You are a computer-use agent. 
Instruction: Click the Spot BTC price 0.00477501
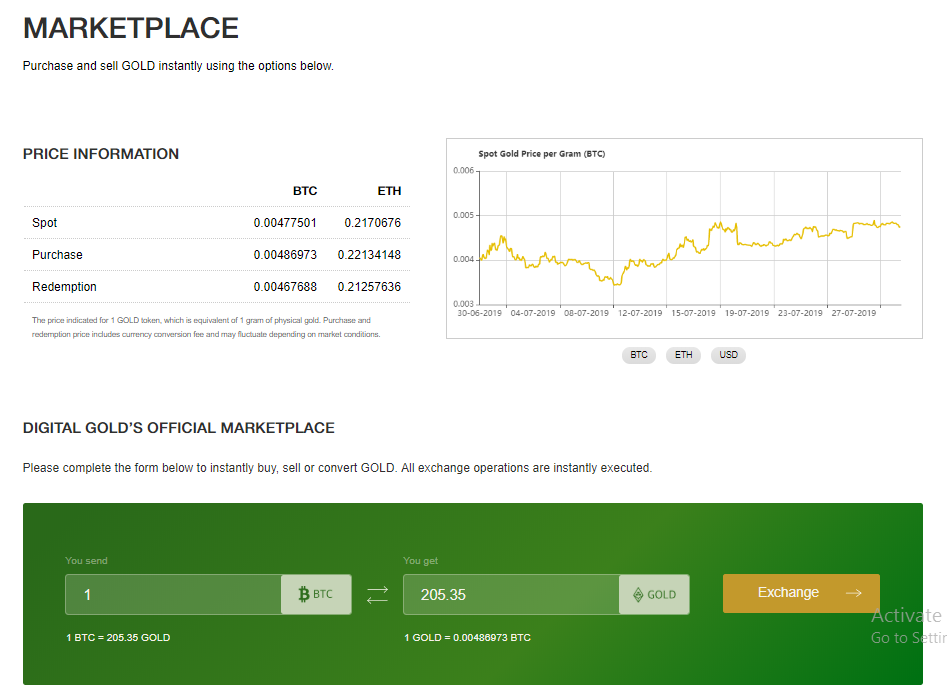tap(285, 223)
